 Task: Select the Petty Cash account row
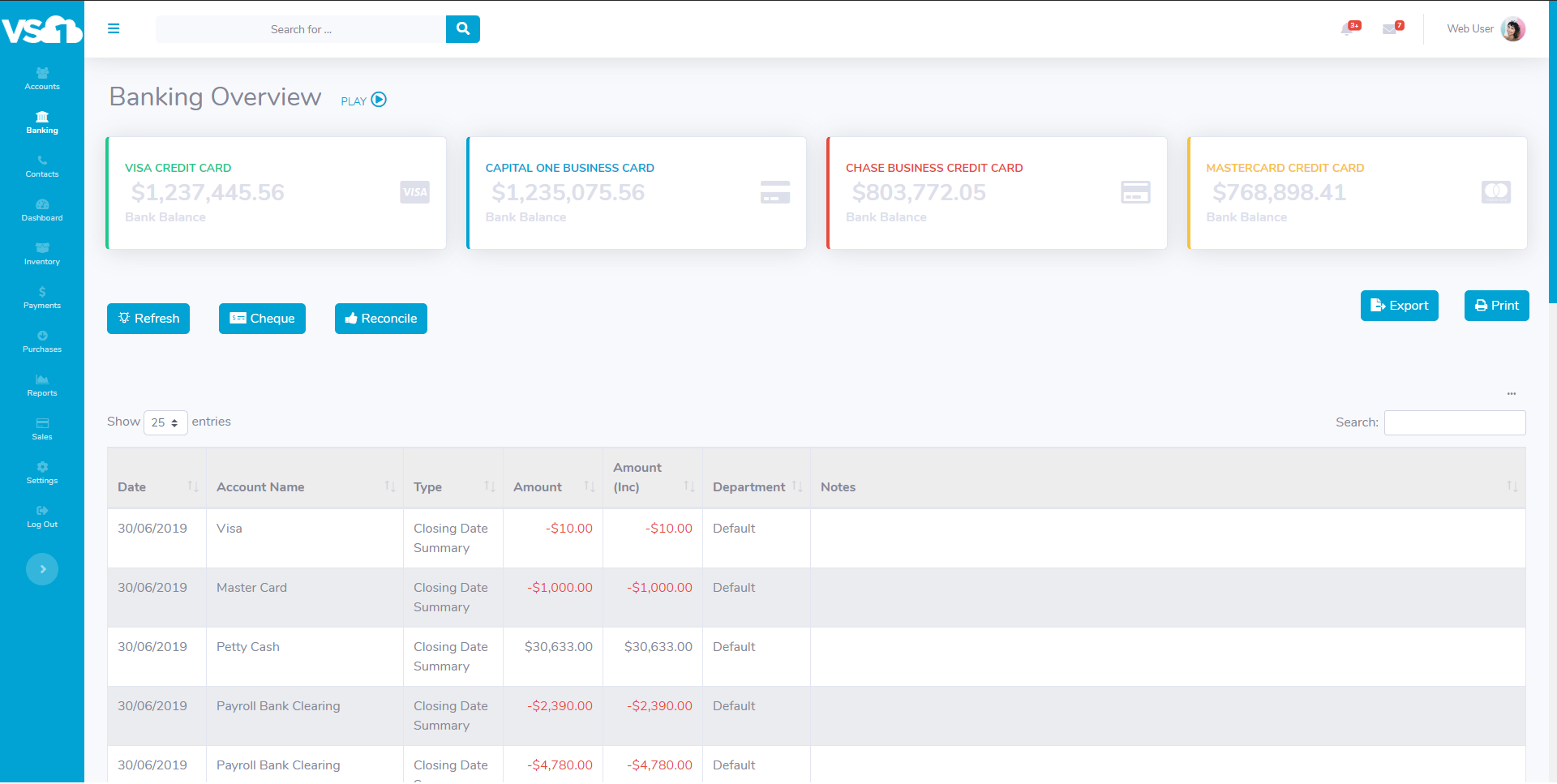click(x=817, y=657)
